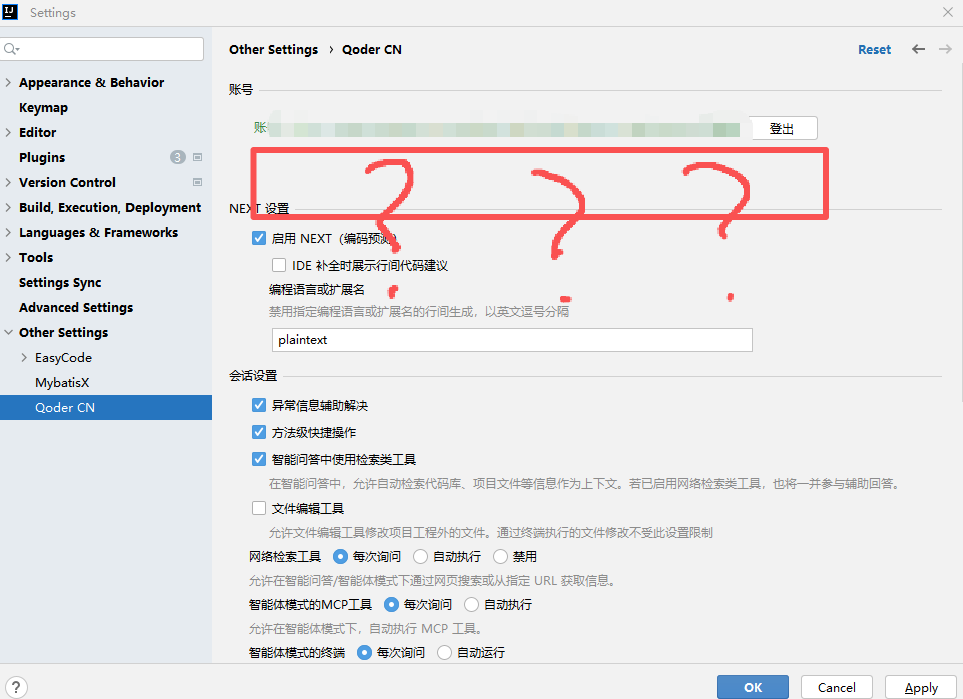This screenshot has width=963, height=699.
Task: Collapse the Other Settings node
Action: [x=8, y=332]
